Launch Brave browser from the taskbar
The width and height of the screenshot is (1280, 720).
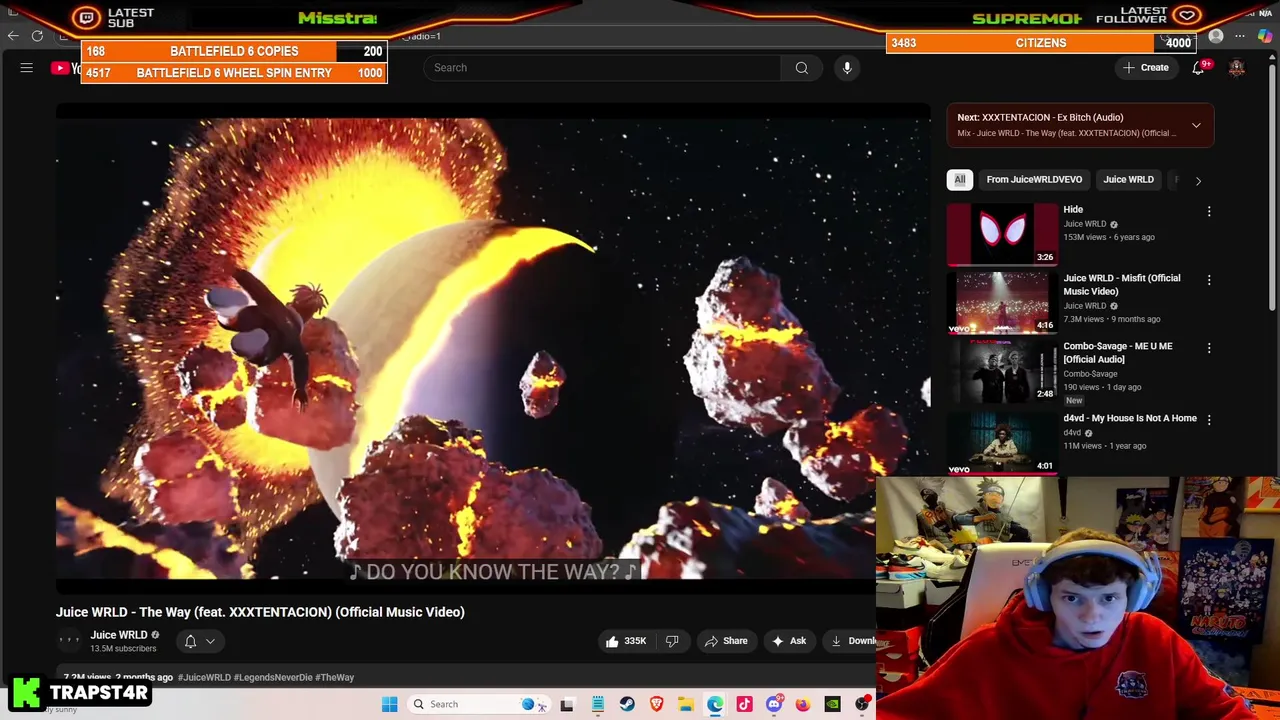pyautogui.click(x=656, y=704)
